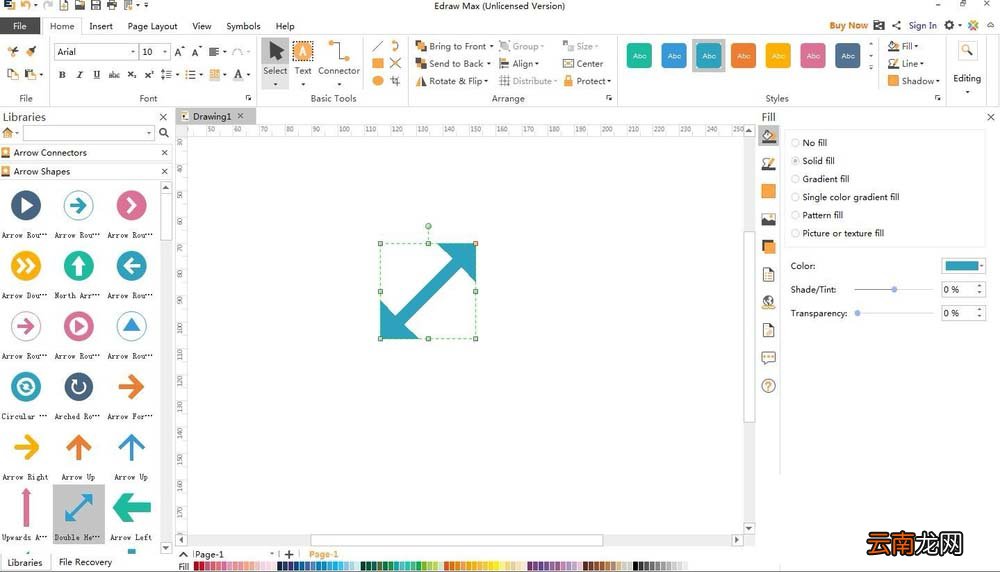This screenshot has height=572, width=1000.
Task: Open the fill Color dropdown
Action: click(x=982, y=266)
